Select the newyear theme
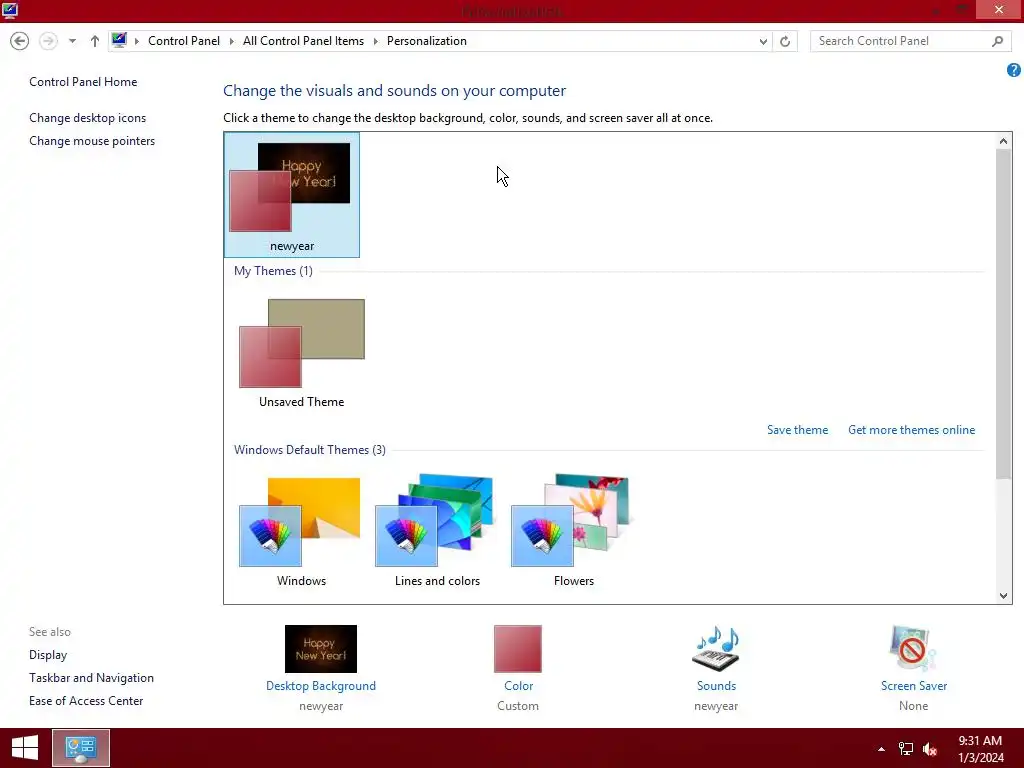The height and width of the screenshot is (768, 1024). [x=291, y=195]
